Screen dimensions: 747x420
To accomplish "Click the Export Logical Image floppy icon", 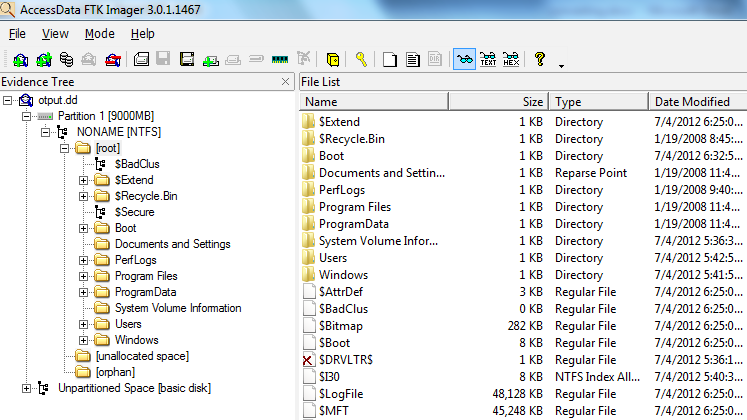I will click(187, 60).
